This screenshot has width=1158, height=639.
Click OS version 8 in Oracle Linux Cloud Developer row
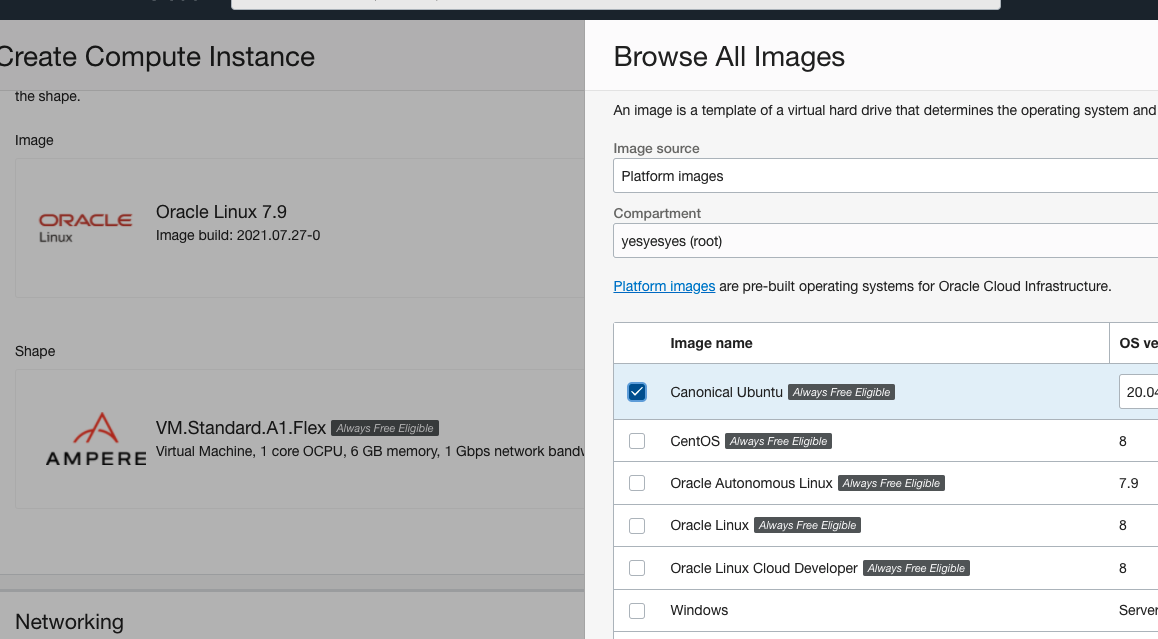point(1123,568)
